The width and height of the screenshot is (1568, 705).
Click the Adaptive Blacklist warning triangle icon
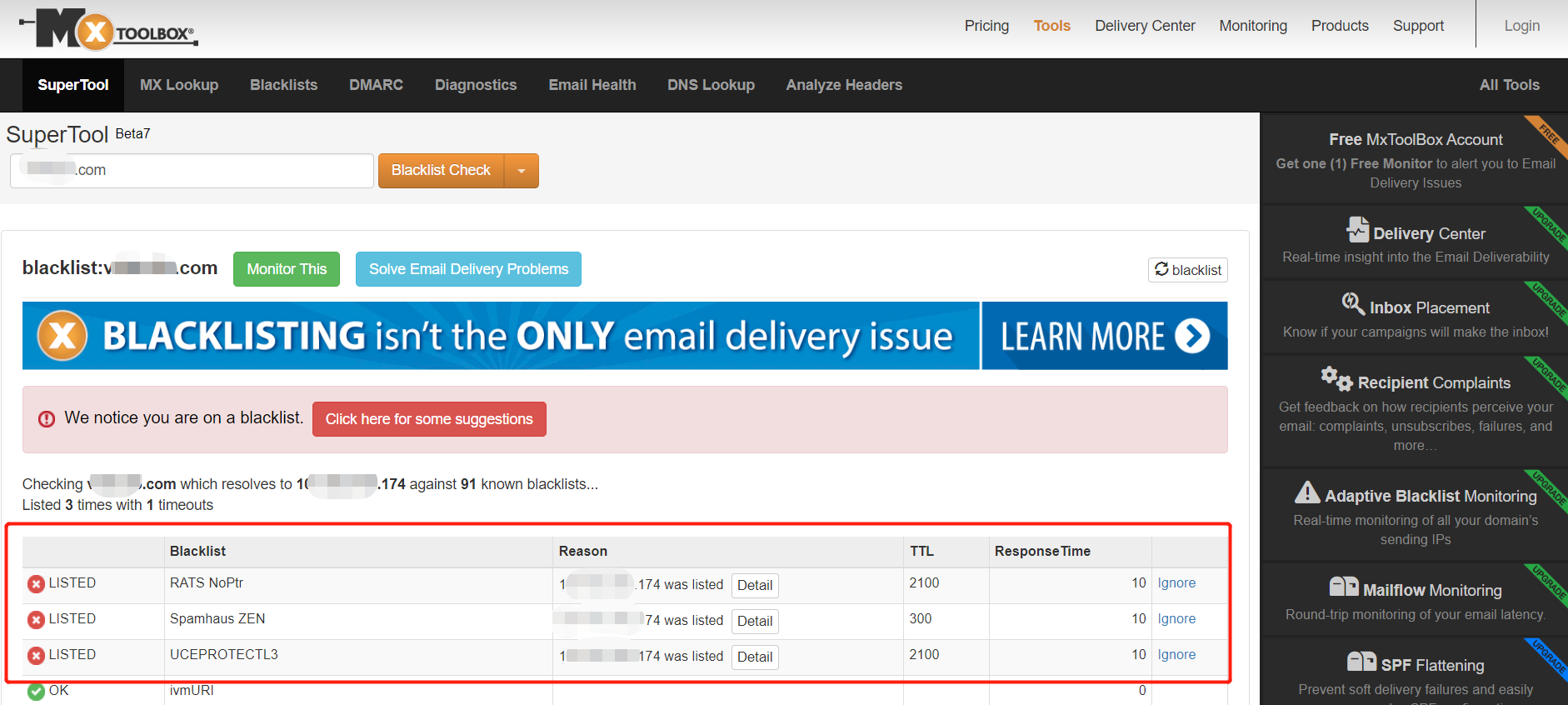[x=1307, y=492]
